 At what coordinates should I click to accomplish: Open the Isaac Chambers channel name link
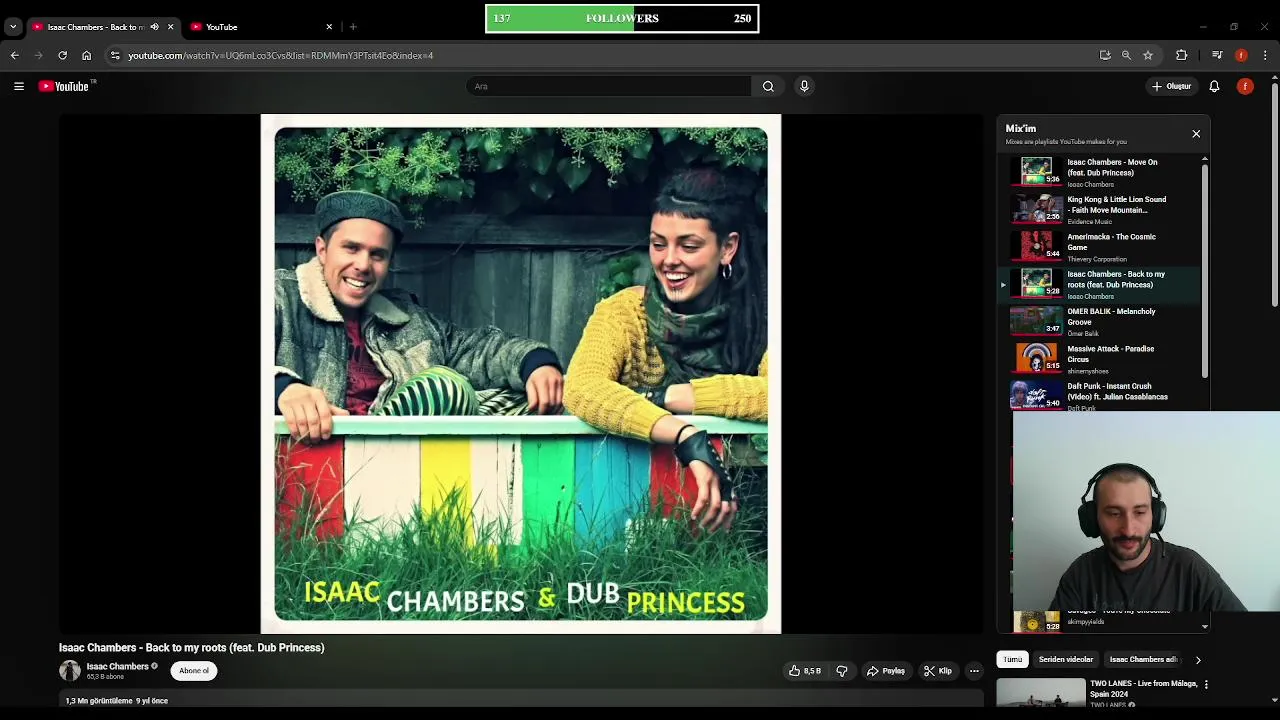[117, 666]
